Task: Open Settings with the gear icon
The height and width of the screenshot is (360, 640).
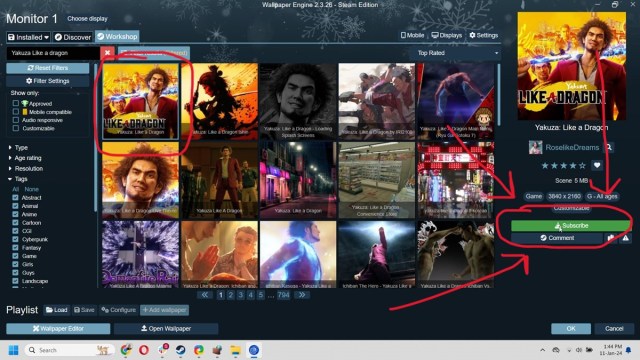Action: pyautogui.click(x=484, y=35)
